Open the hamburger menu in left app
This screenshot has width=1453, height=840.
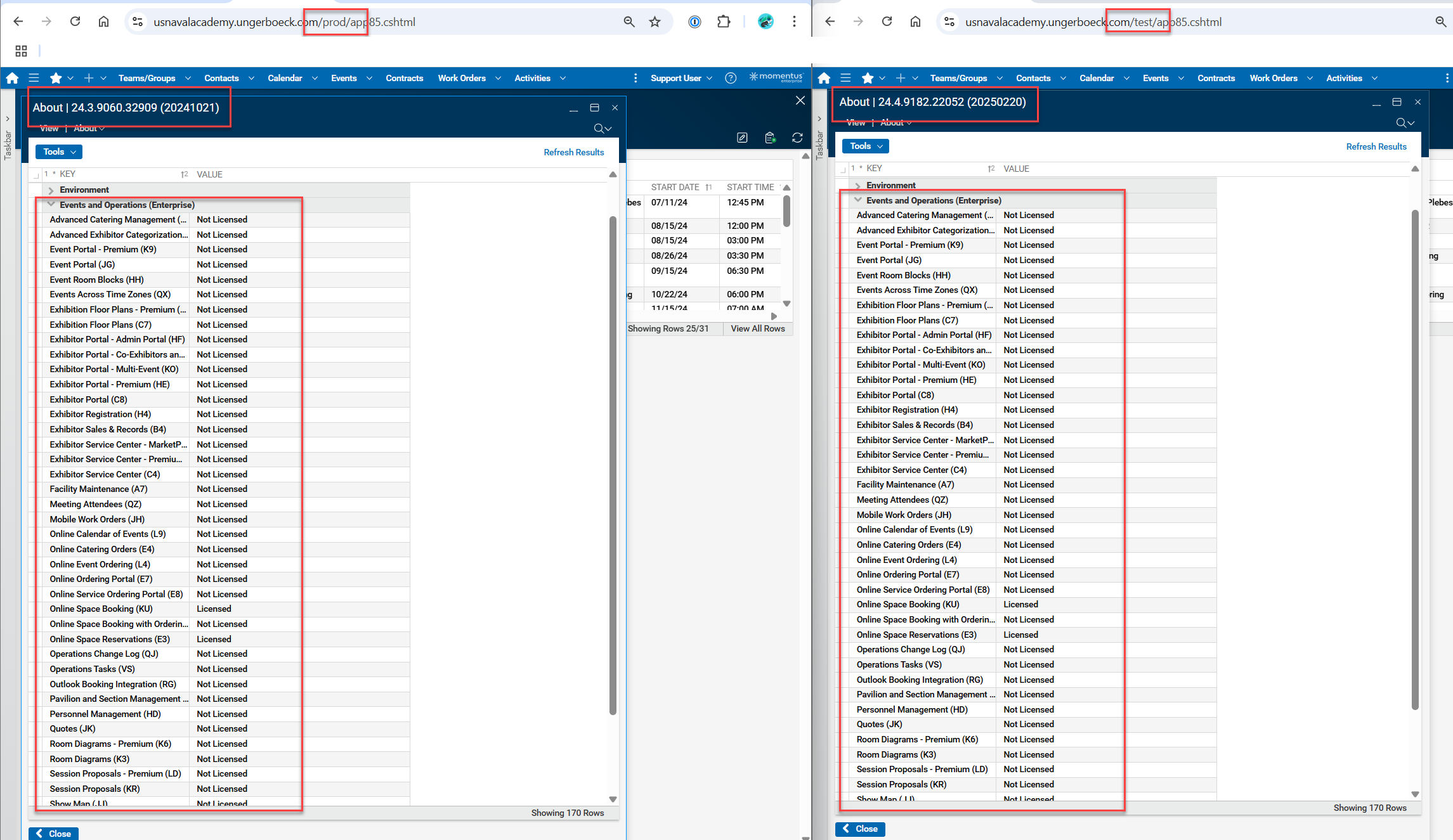[x=34, y=78]
